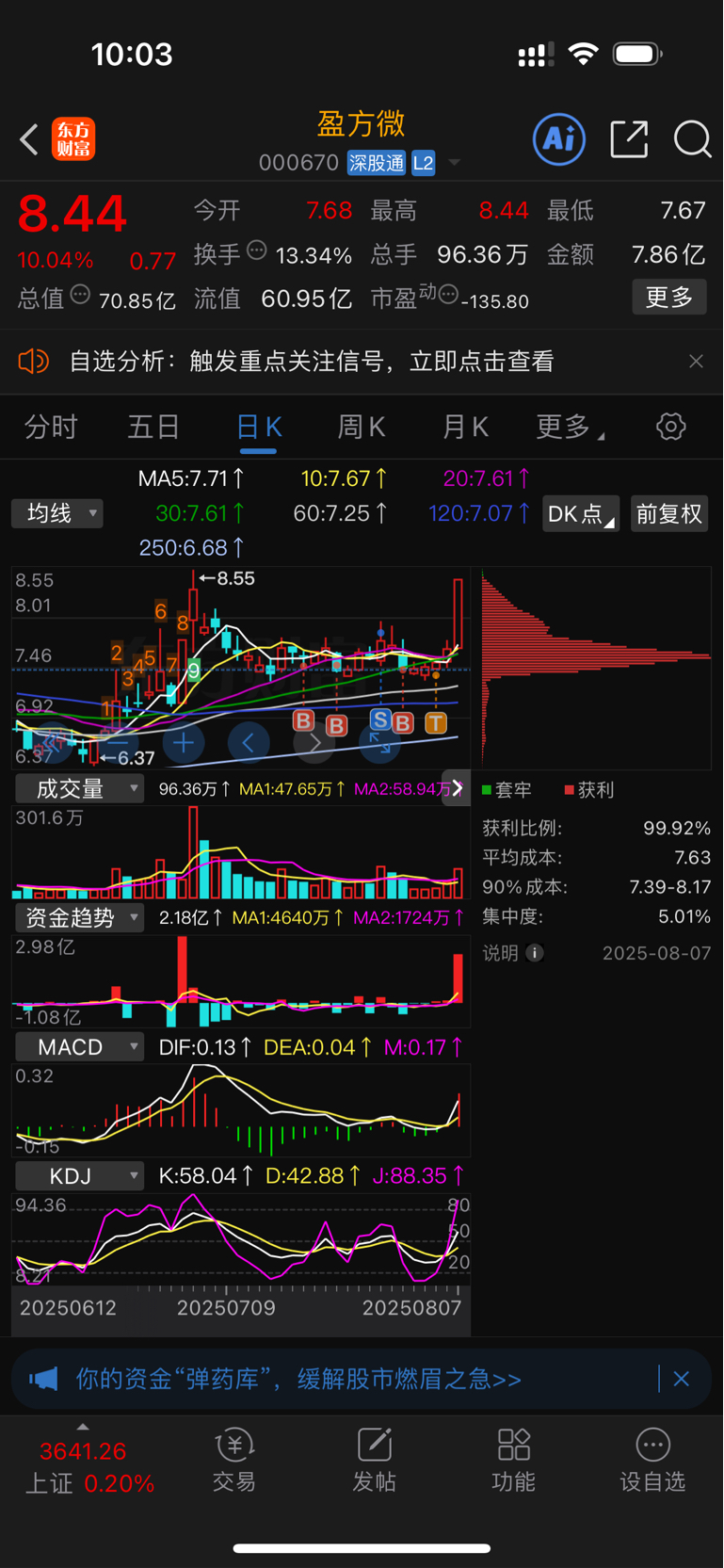The width and height of the screenshot is (724, 1568).
Task: Tap the info icon next to 换手
Action: [256, 251]
